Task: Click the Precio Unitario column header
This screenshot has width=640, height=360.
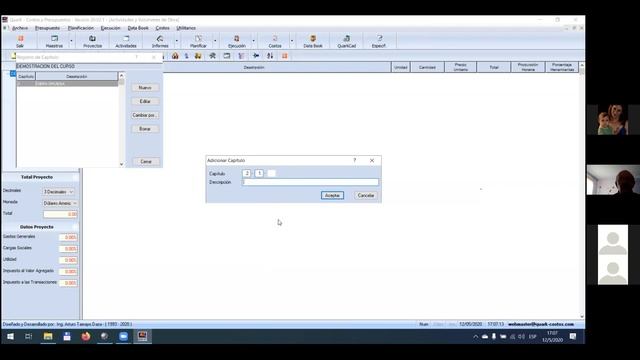Action: [x=460, y=67]
